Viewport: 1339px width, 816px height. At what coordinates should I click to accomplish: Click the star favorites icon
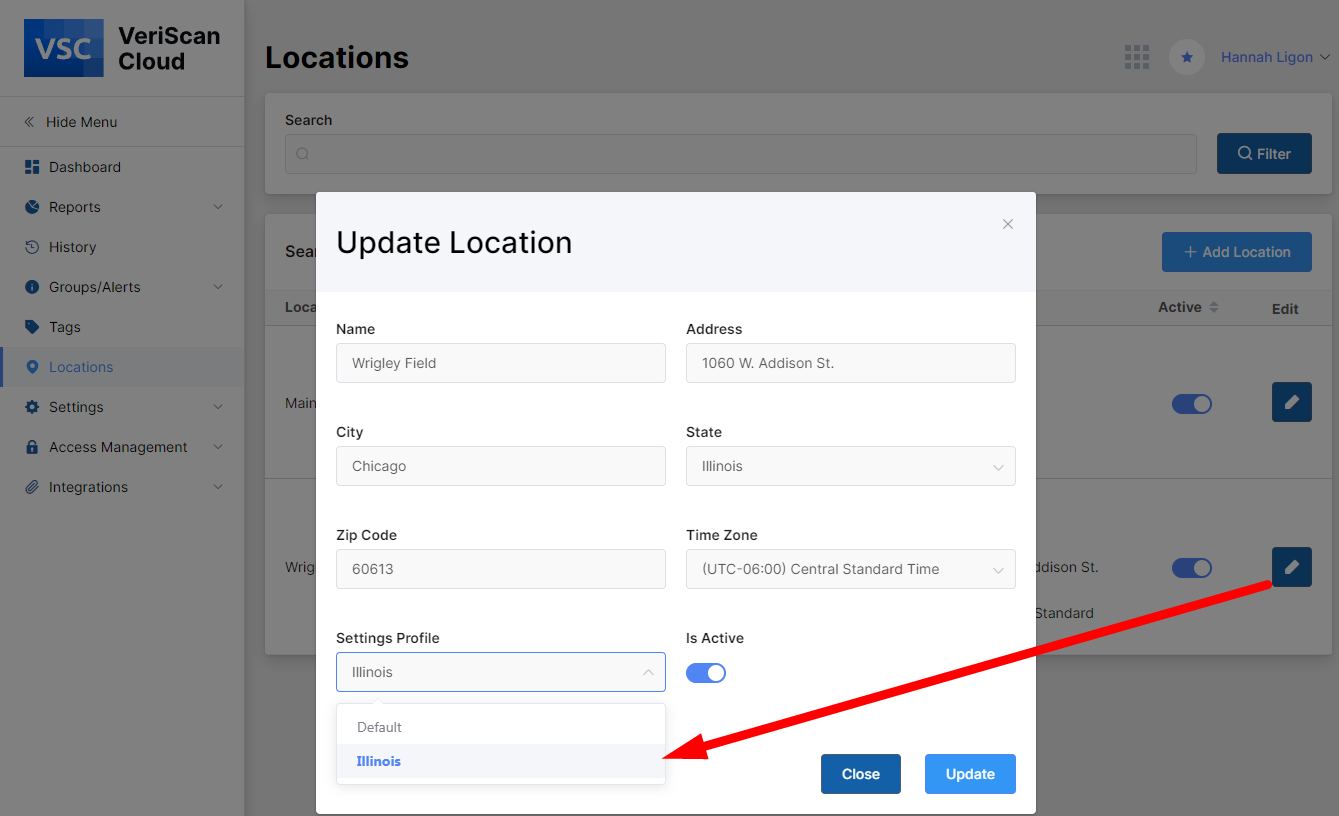point(1187,57)
